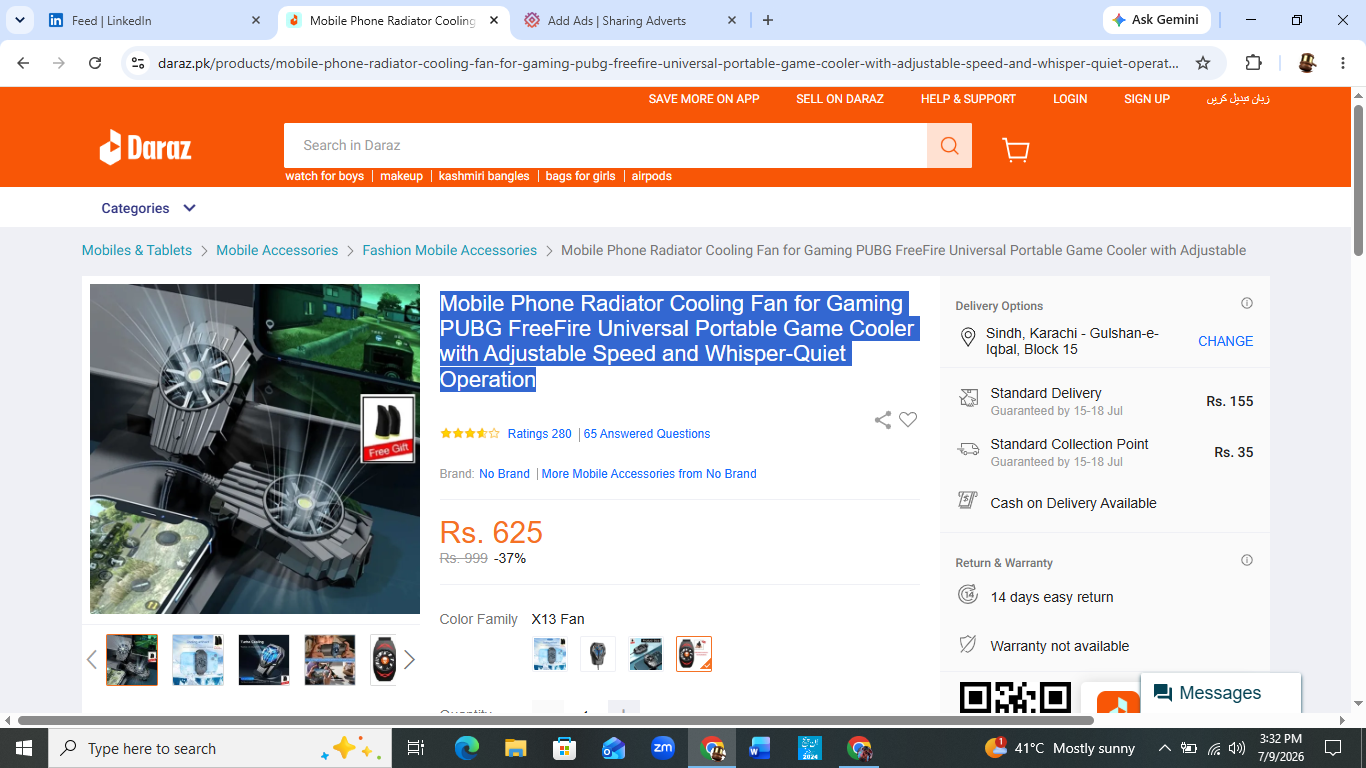View site information icon in address bar
The height and width of the screenshot is (768, 1366).
click(139, 63)
